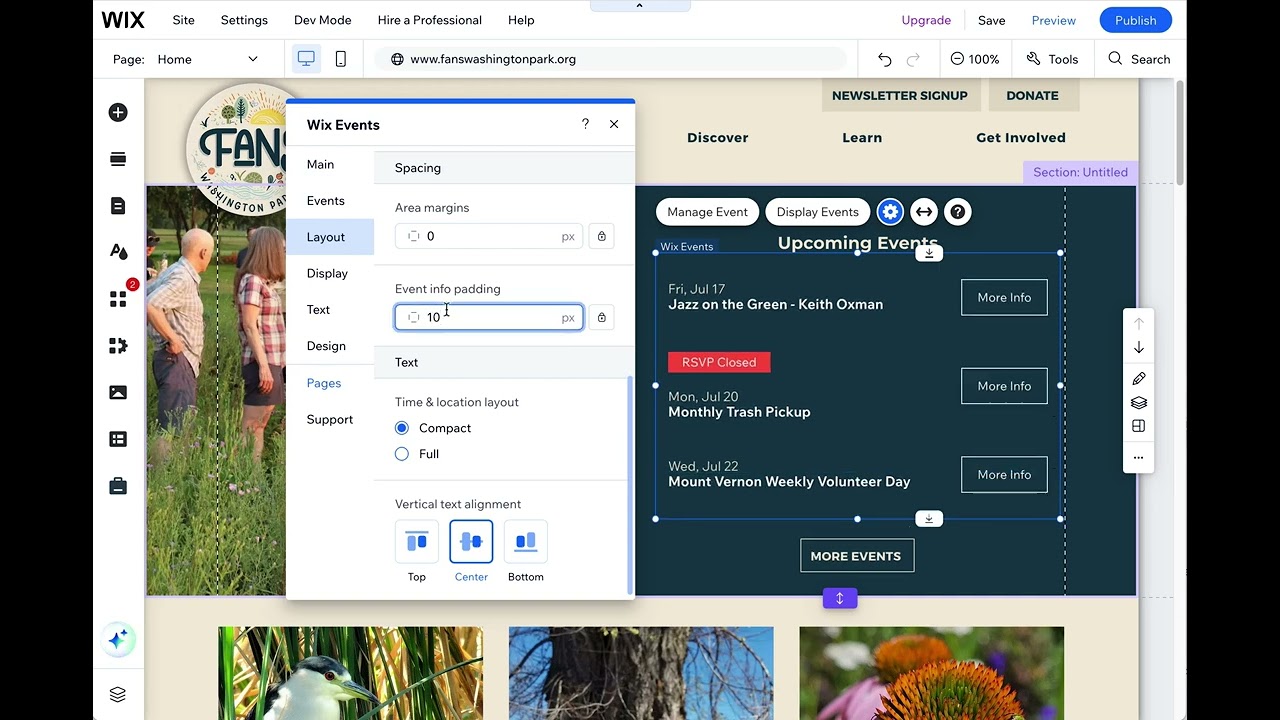Open Wix Events help question mark

(x=585, y=124)
